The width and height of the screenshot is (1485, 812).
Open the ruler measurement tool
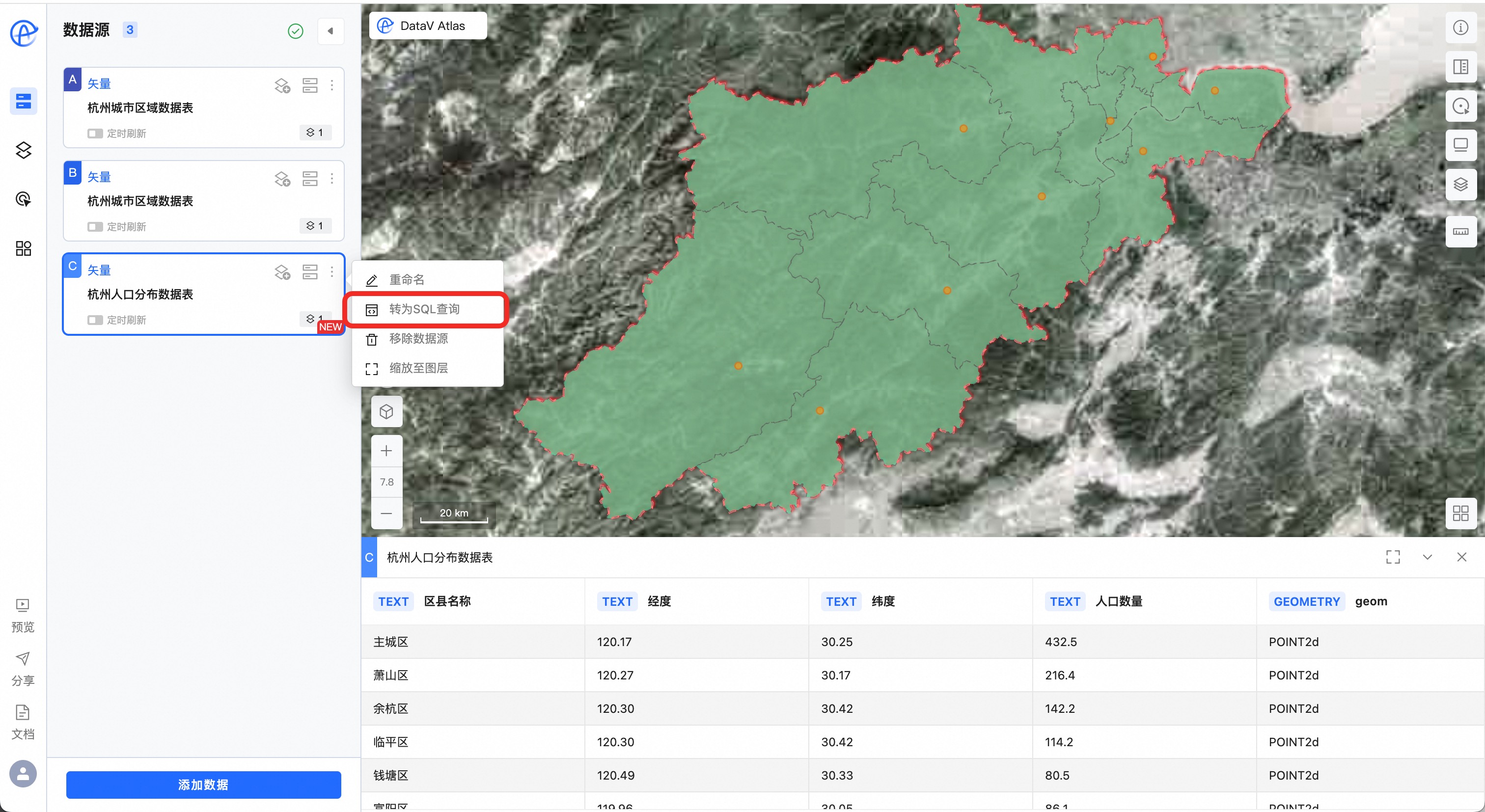(x=1460, y=232)
